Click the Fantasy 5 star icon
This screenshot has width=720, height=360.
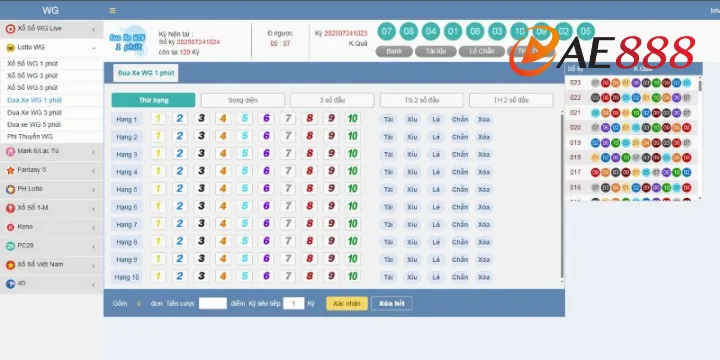pos(10,170)
